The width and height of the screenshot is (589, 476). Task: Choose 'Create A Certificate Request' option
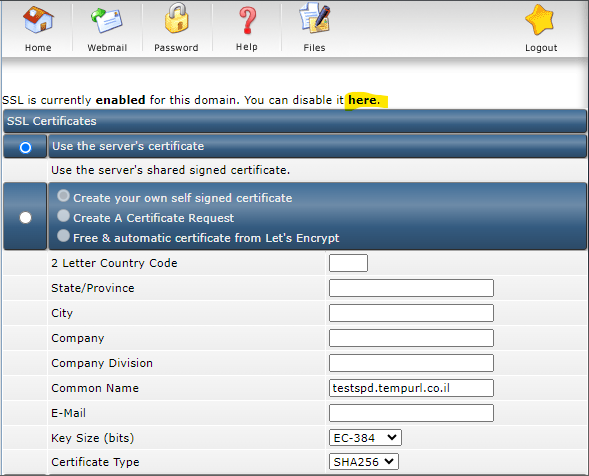click(63, 216)
